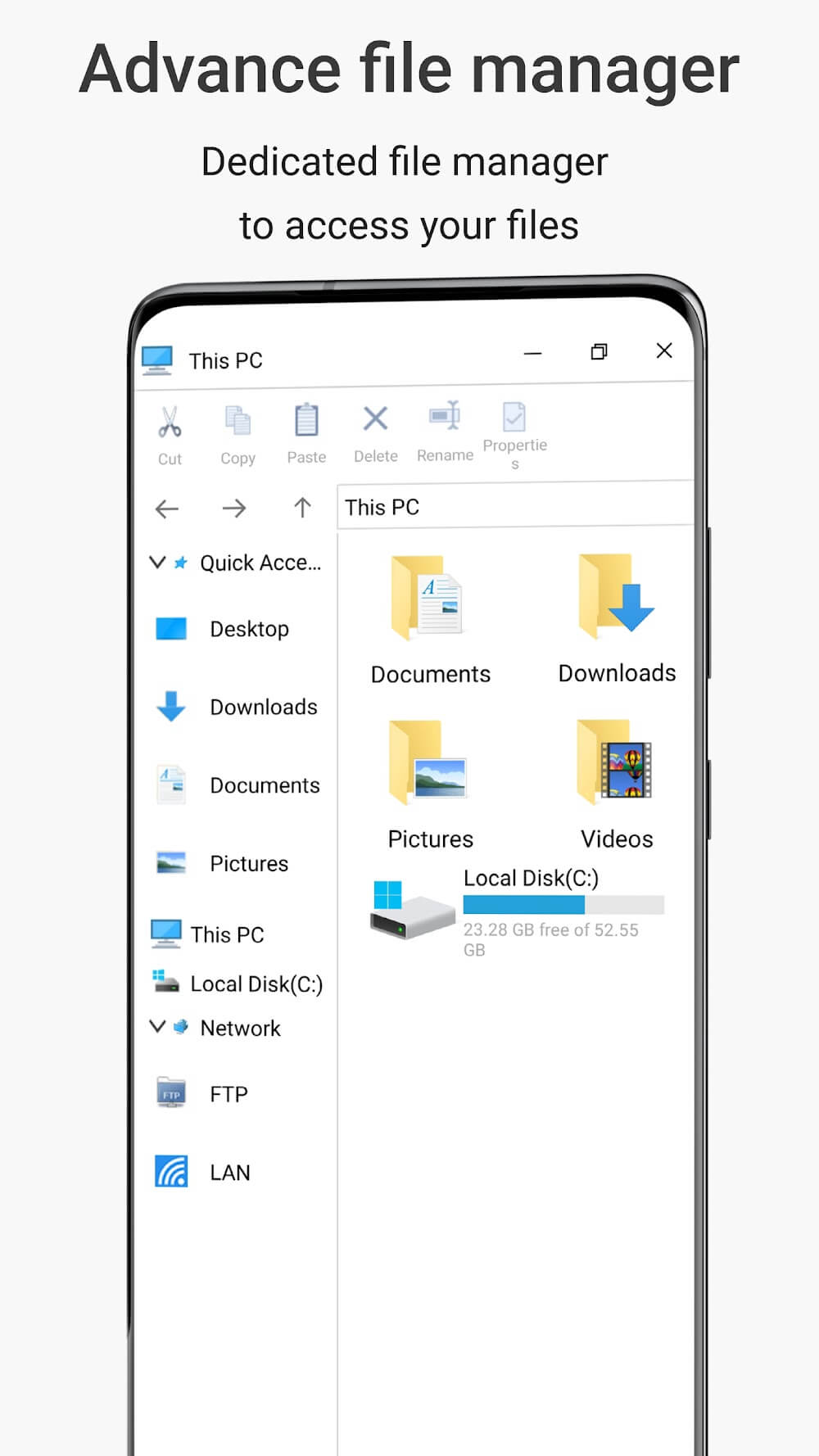819x1456 pixels.
Task: Select Local Disk(C:) in the sidebar
Action: (256, 983)
